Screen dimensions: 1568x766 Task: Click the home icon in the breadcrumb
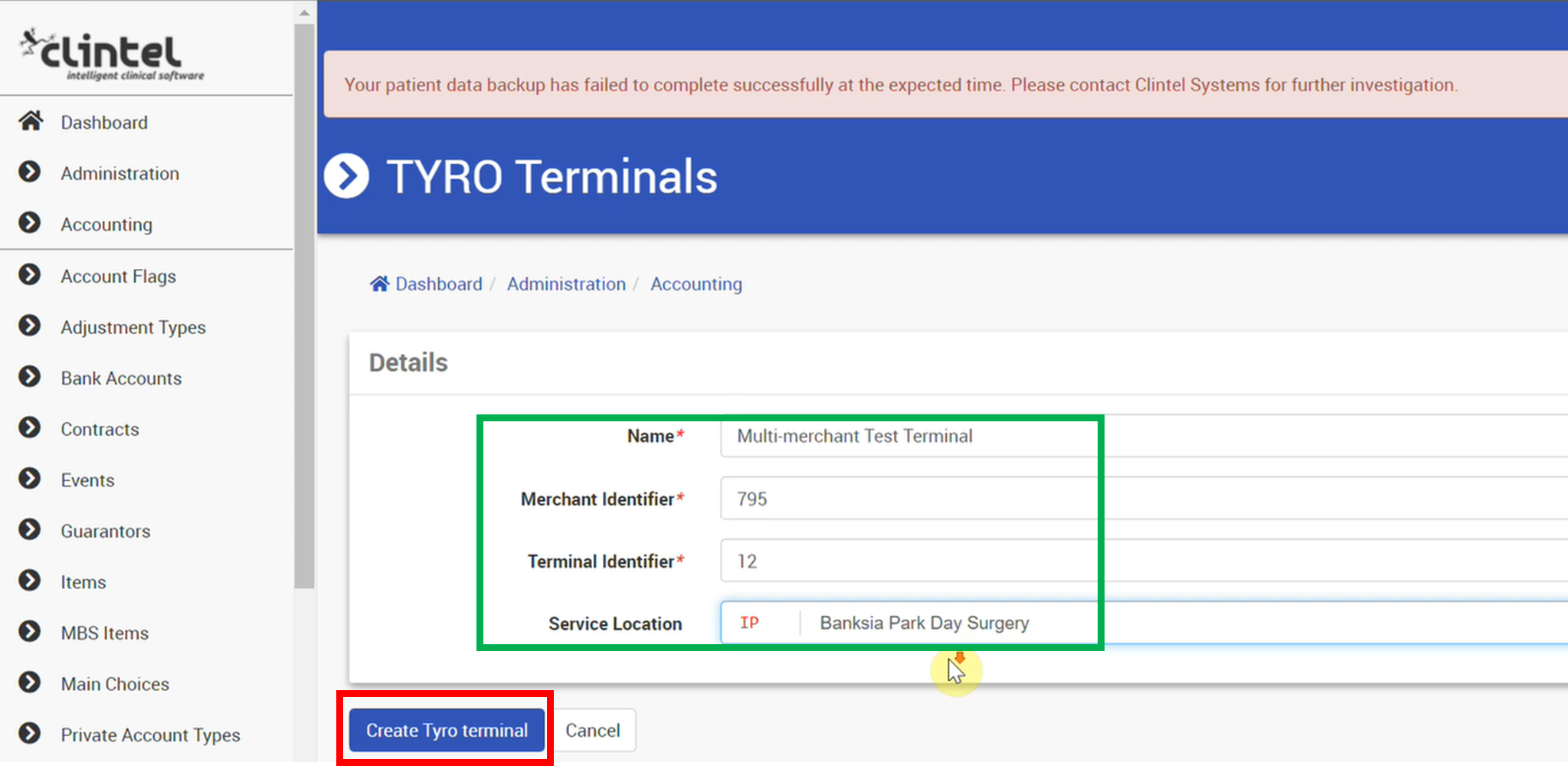click(x=378, y=283)
